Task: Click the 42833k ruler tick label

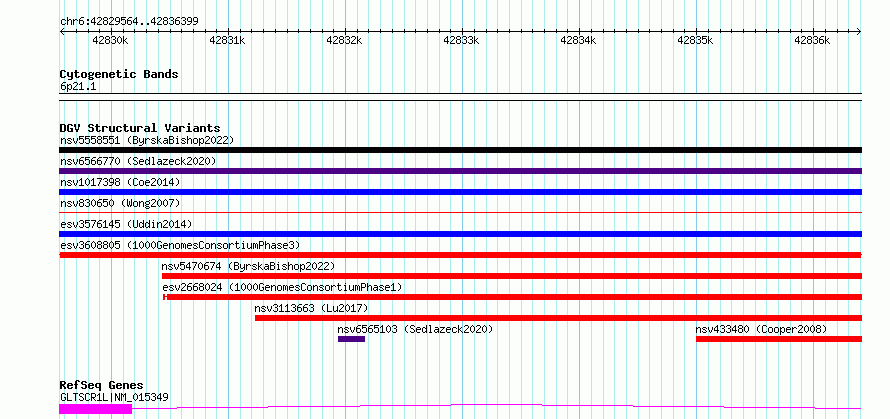Action: pyautogui.click(x=461, y=40)
